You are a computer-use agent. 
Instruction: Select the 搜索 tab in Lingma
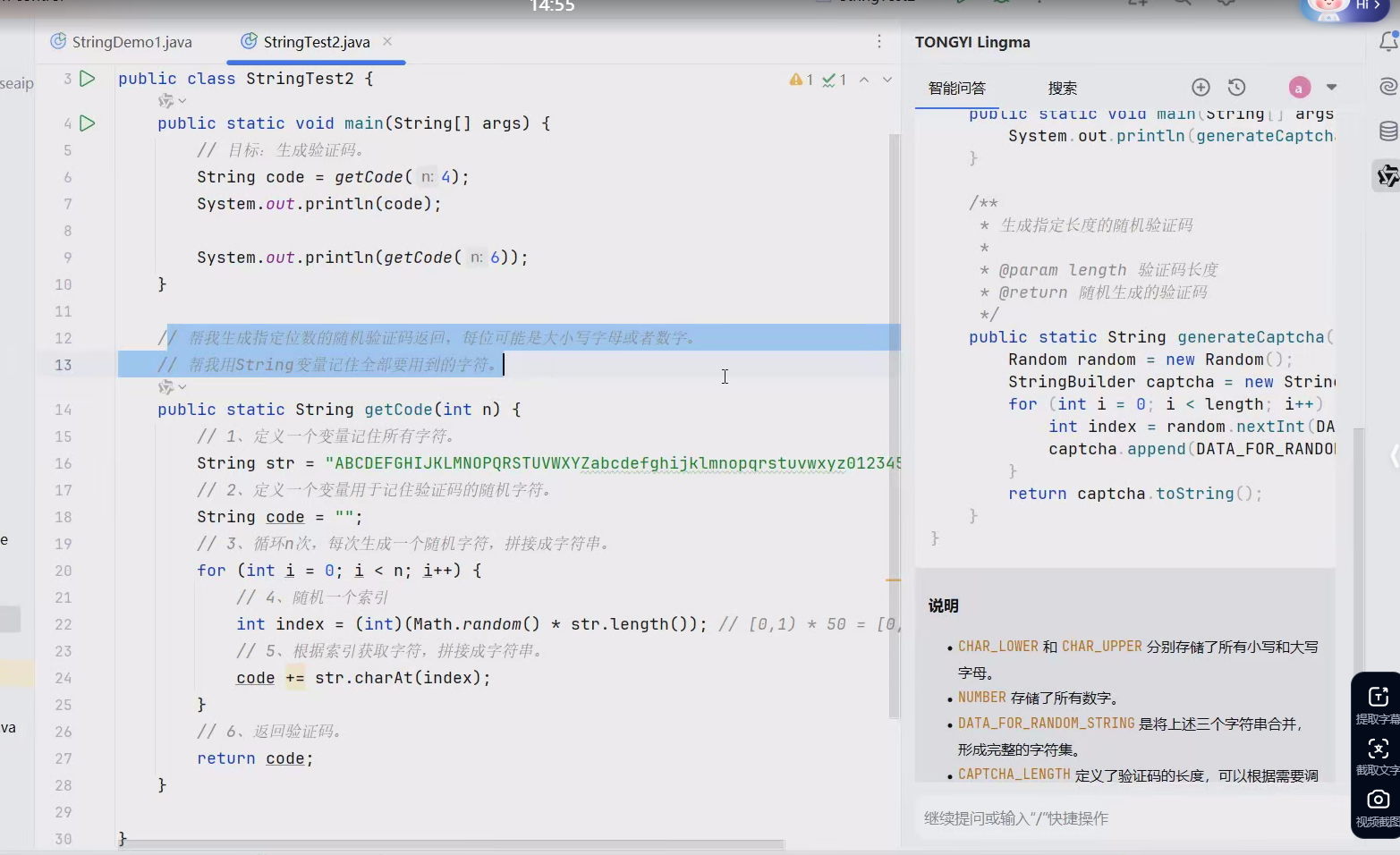coord(1062,88)
